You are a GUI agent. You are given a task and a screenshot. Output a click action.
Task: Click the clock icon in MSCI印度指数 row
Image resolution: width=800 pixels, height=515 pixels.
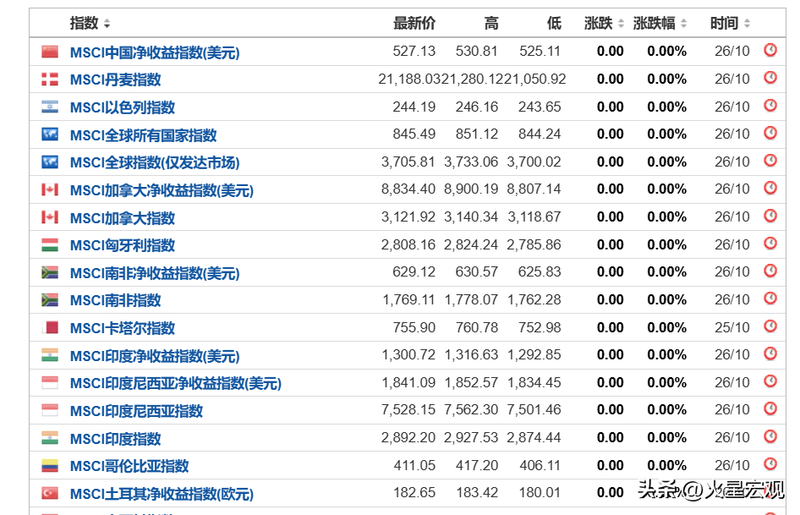770,436
